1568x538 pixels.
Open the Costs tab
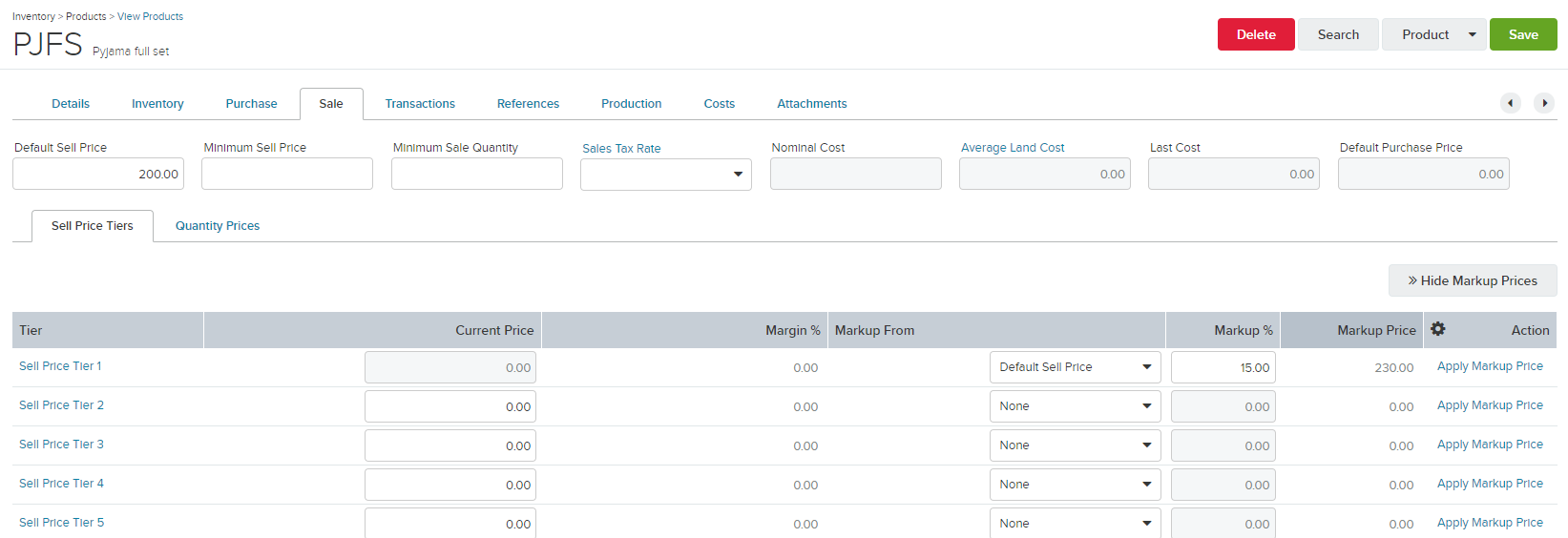719,104
